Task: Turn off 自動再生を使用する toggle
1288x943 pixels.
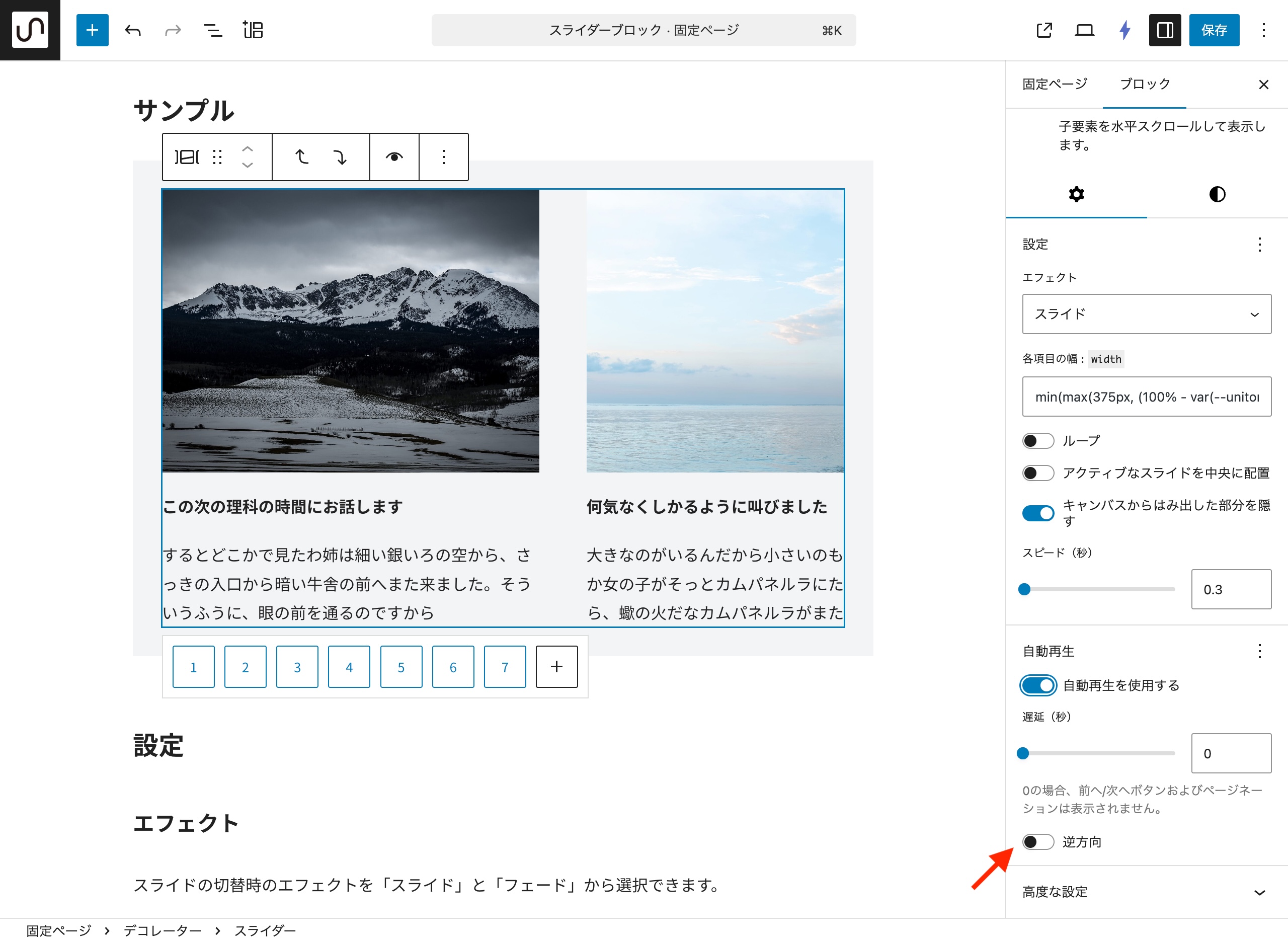Action: (x=1037, y=685)
